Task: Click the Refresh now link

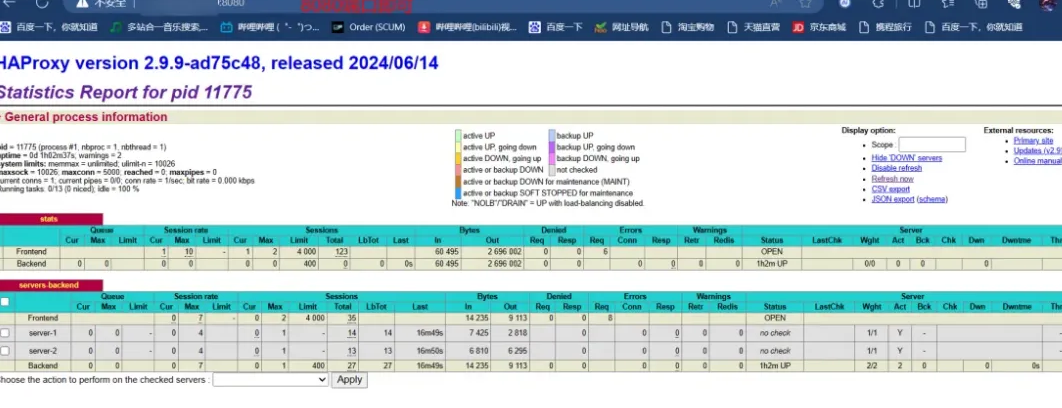Action: 892,179
